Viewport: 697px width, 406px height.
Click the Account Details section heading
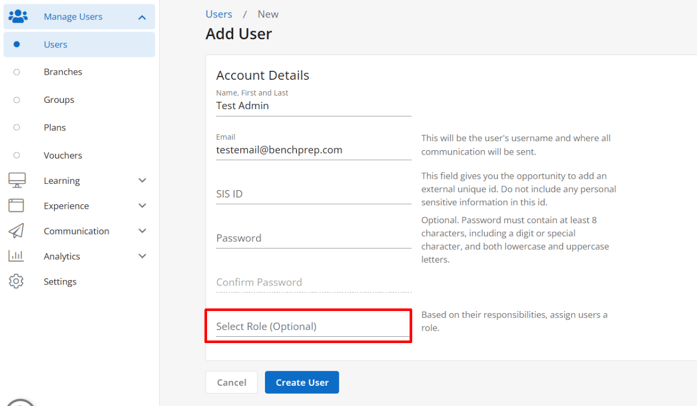(x=263, y=75)
